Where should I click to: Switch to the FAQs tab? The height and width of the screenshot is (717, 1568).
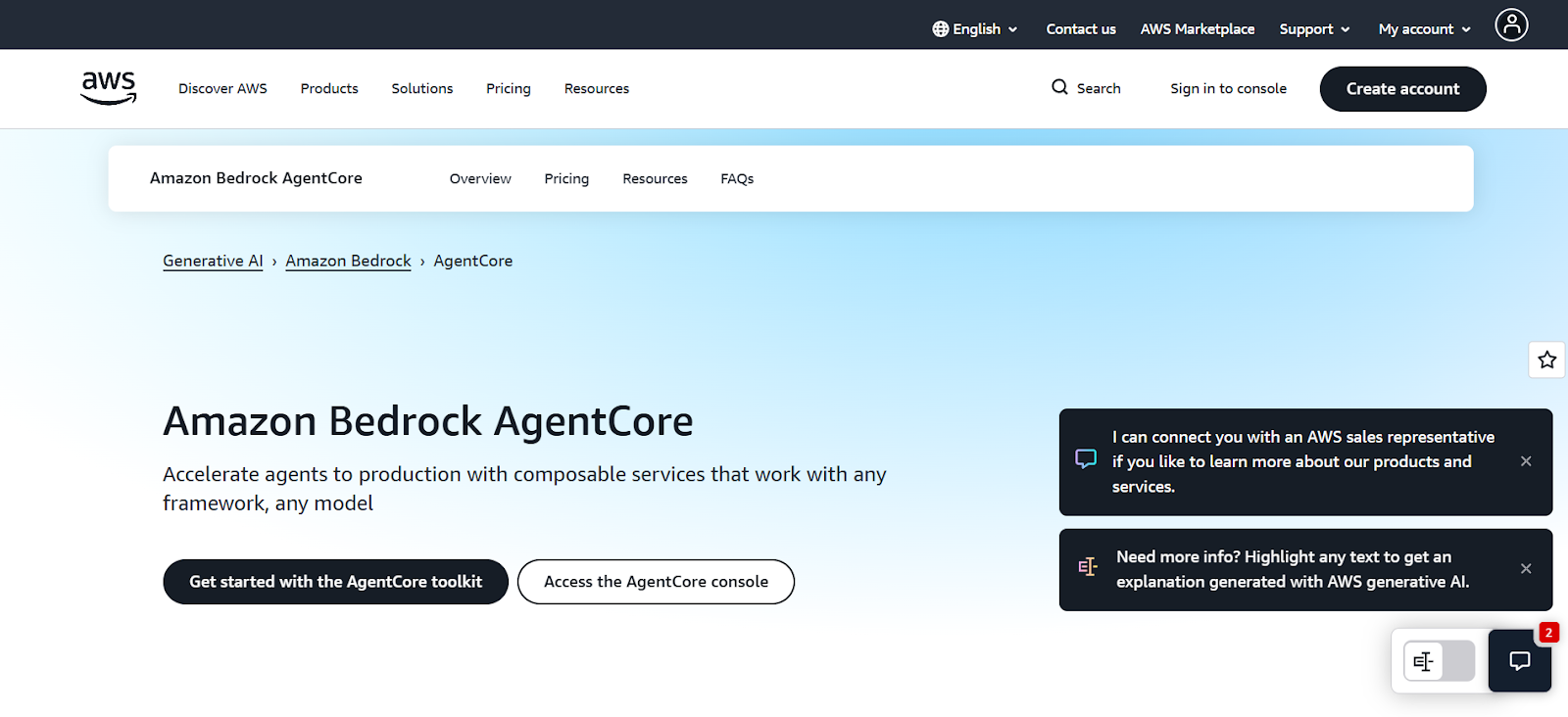737,179
